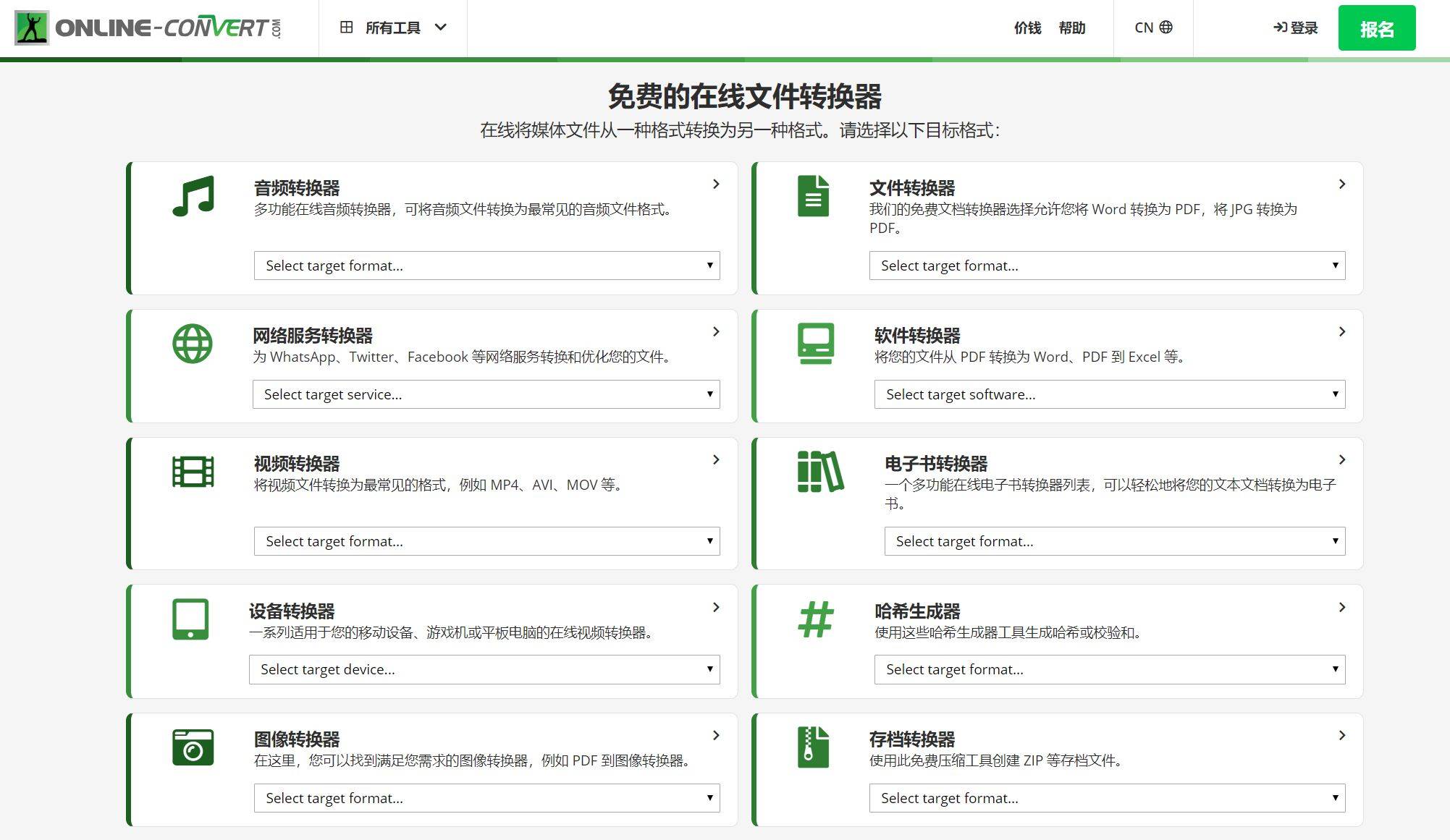Open the 帮助 help menu item
Viewport: 1450px width, 840px height.
point(1072,27)
